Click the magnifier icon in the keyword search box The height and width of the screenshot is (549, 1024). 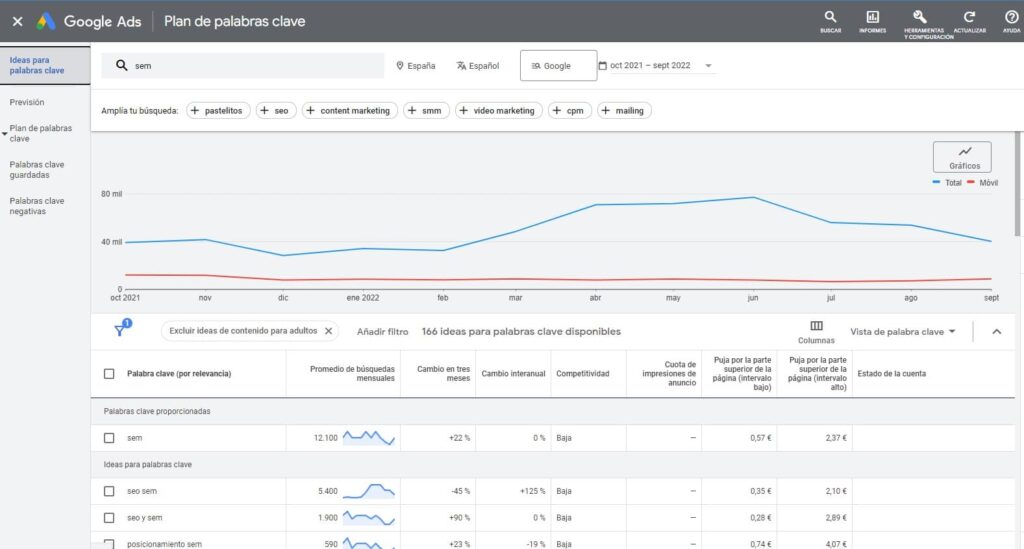click(121, 65)
